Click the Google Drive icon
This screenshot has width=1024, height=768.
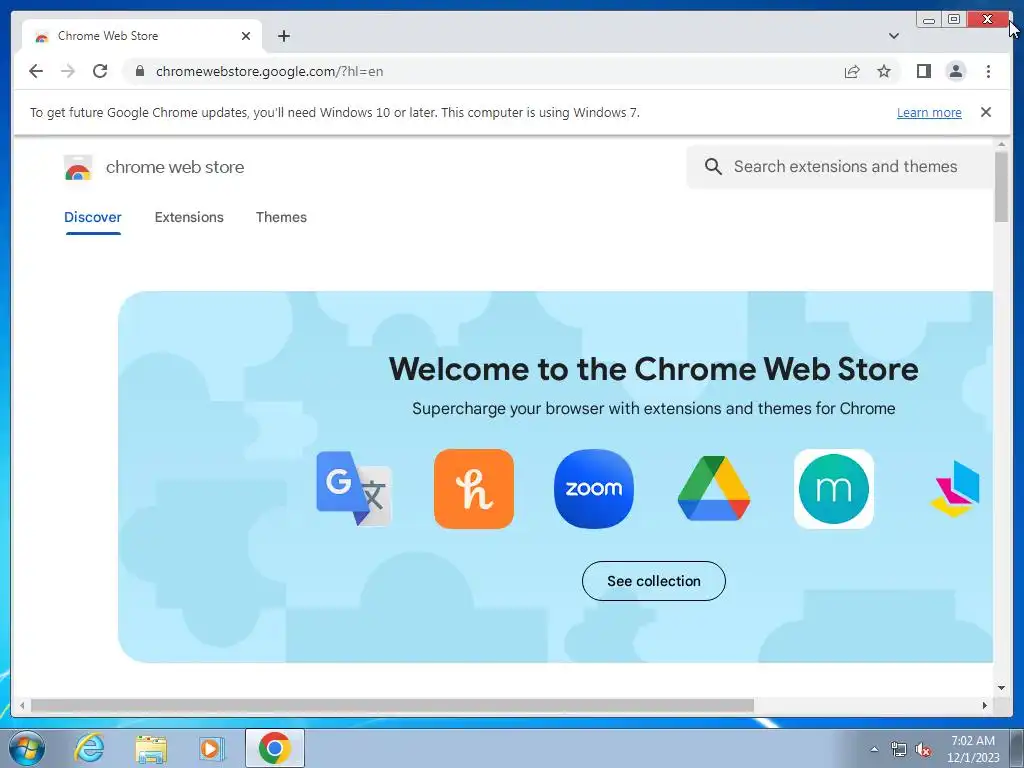[714, 488]
